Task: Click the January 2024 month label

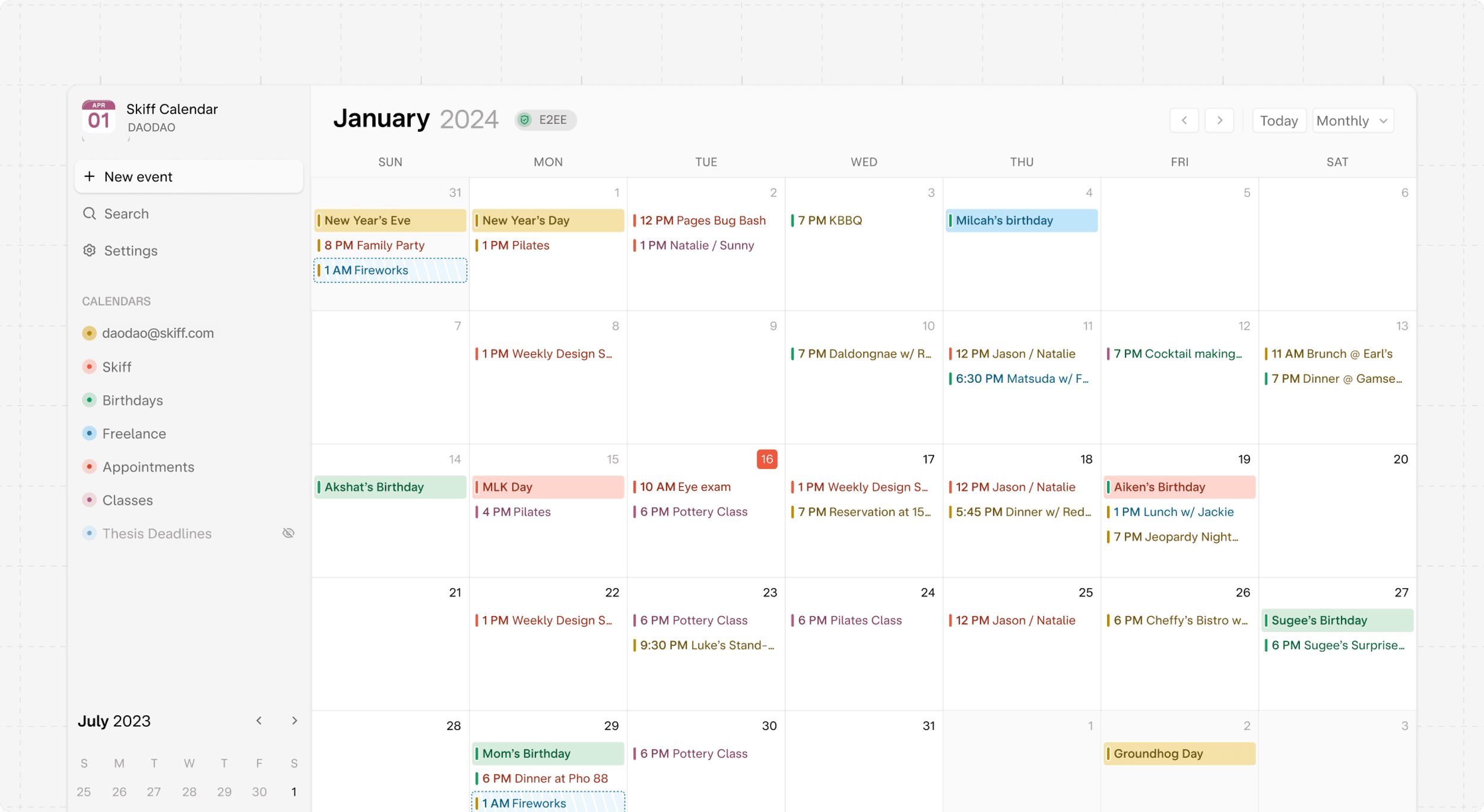Action: 416,118
